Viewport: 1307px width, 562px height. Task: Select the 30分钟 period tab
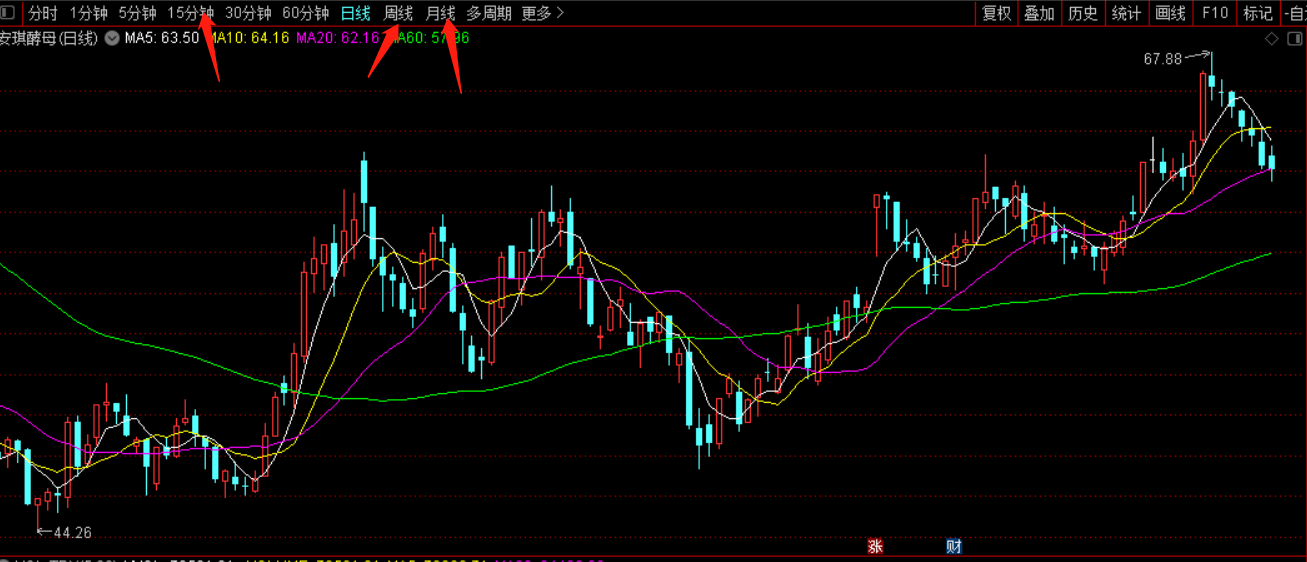[248, 13]
